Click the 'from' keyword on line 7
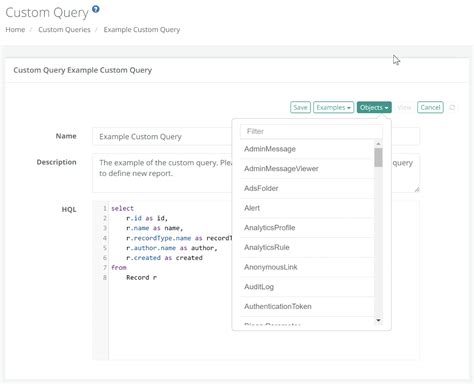 119,268
